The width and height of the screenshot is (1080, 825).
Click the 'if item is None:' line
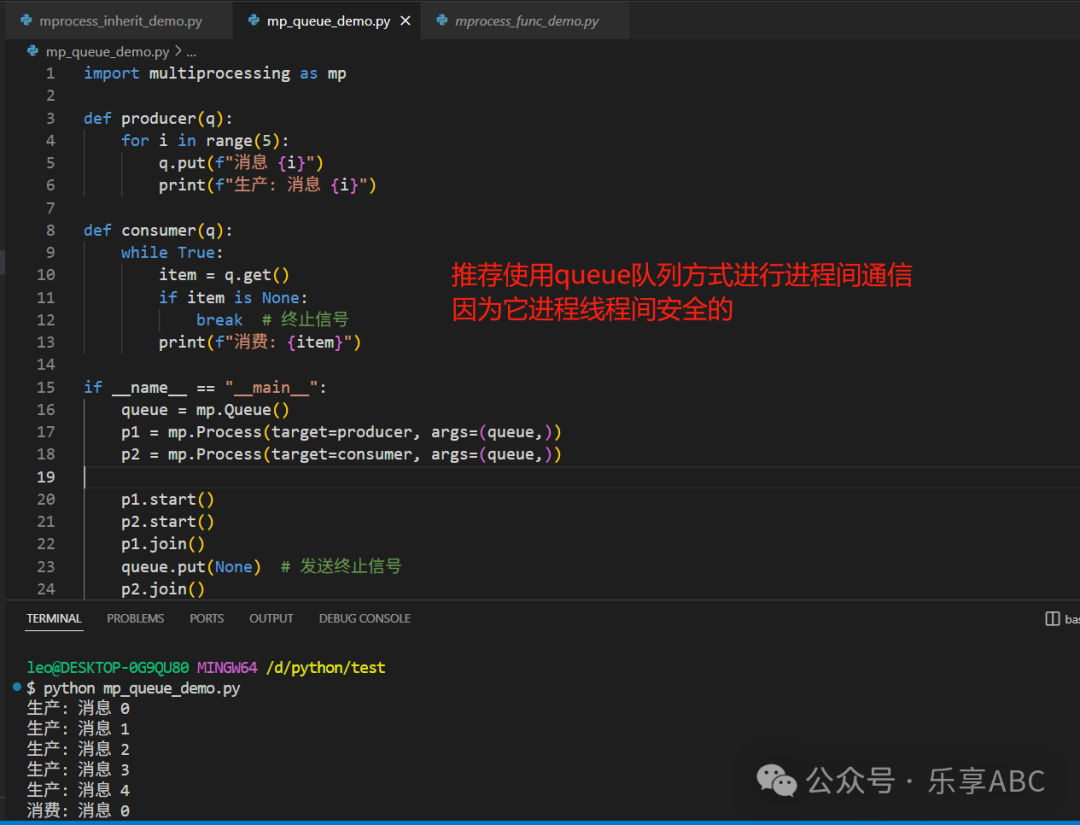click(233, 297)
